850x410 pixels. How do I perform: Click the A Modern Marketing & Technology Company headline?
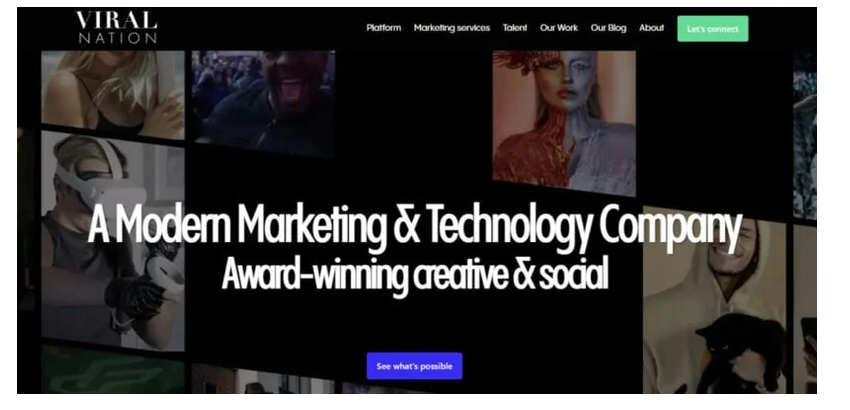coord(415,226)
